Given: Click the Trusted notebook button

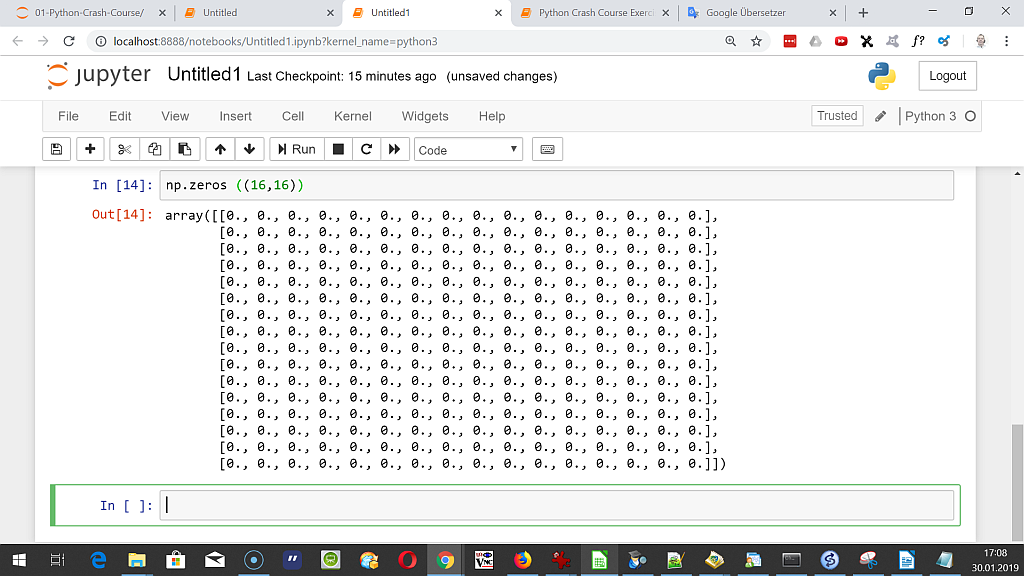Looking at the screenshot, I should [x=837, y=116].
